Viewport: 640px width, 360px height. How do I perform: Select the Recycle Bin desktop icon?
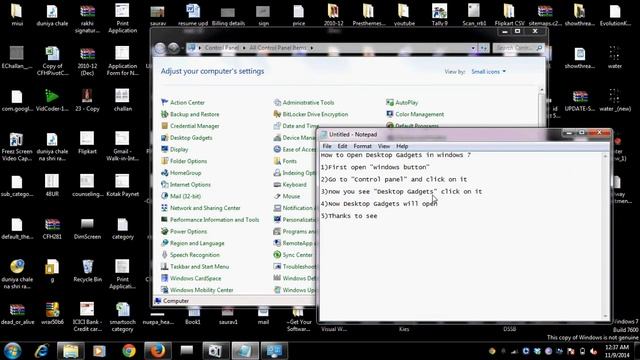tap(87, 271)
